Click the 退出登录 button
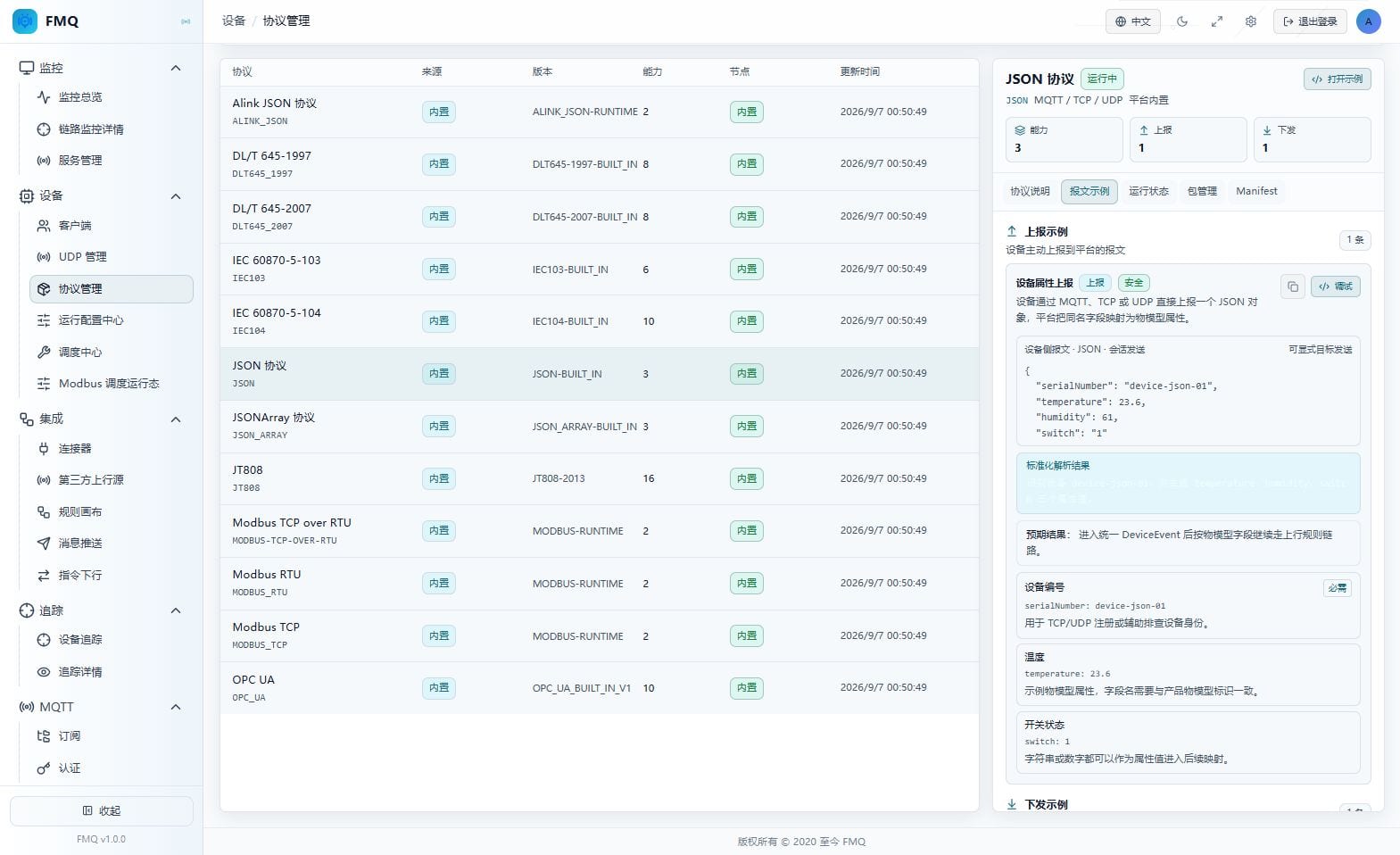 click(1310, 21)
